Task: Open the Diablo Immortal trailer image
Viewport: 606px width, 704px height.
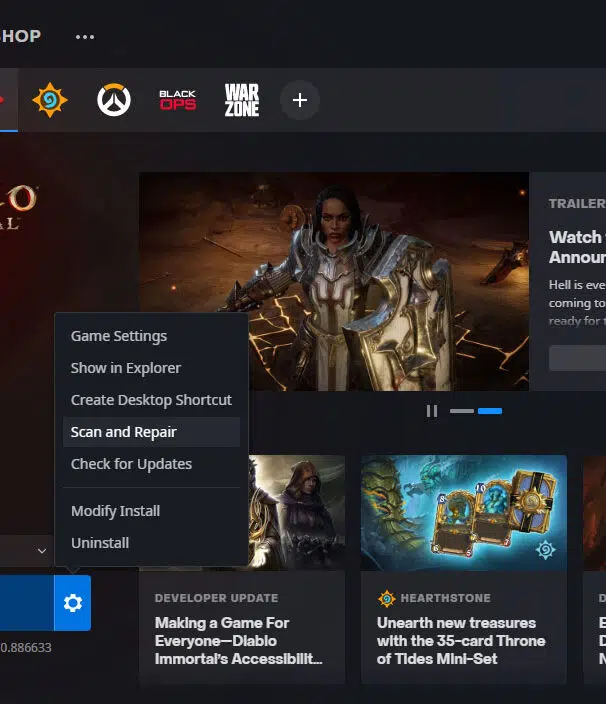Action: [334, 282]
